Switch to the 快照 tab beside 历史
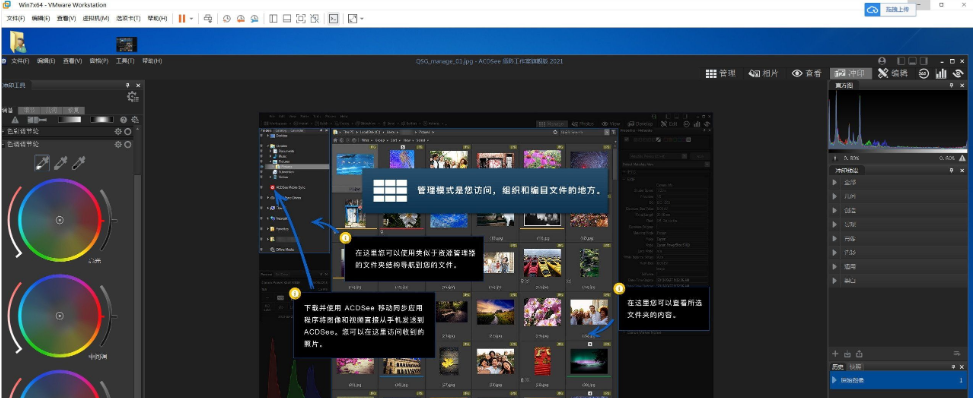Screen dimensions: 973x398 [x=854, y=366]
